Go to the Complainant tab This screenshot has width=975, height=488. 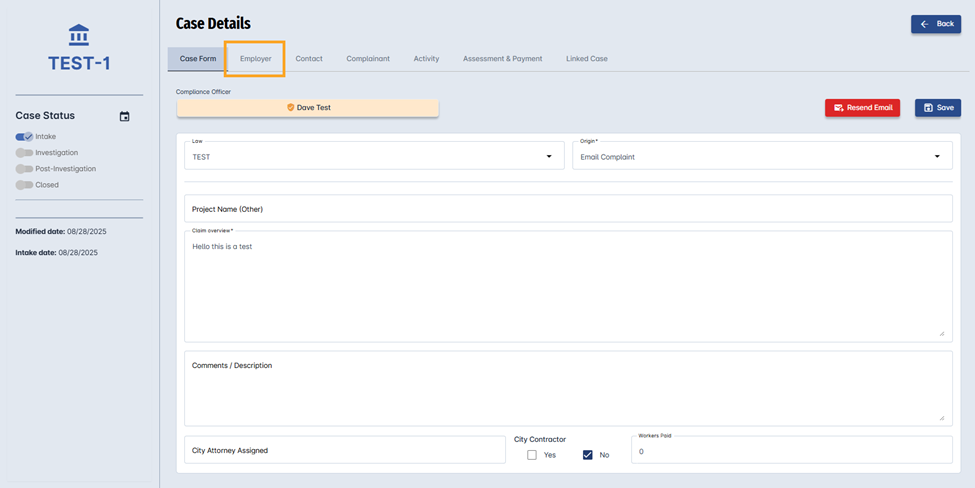point(368,58)
